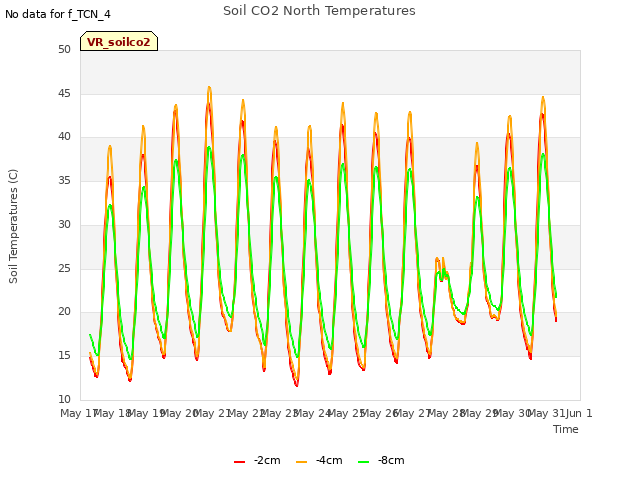Toggle the -8cm legend label

point(391,460)
